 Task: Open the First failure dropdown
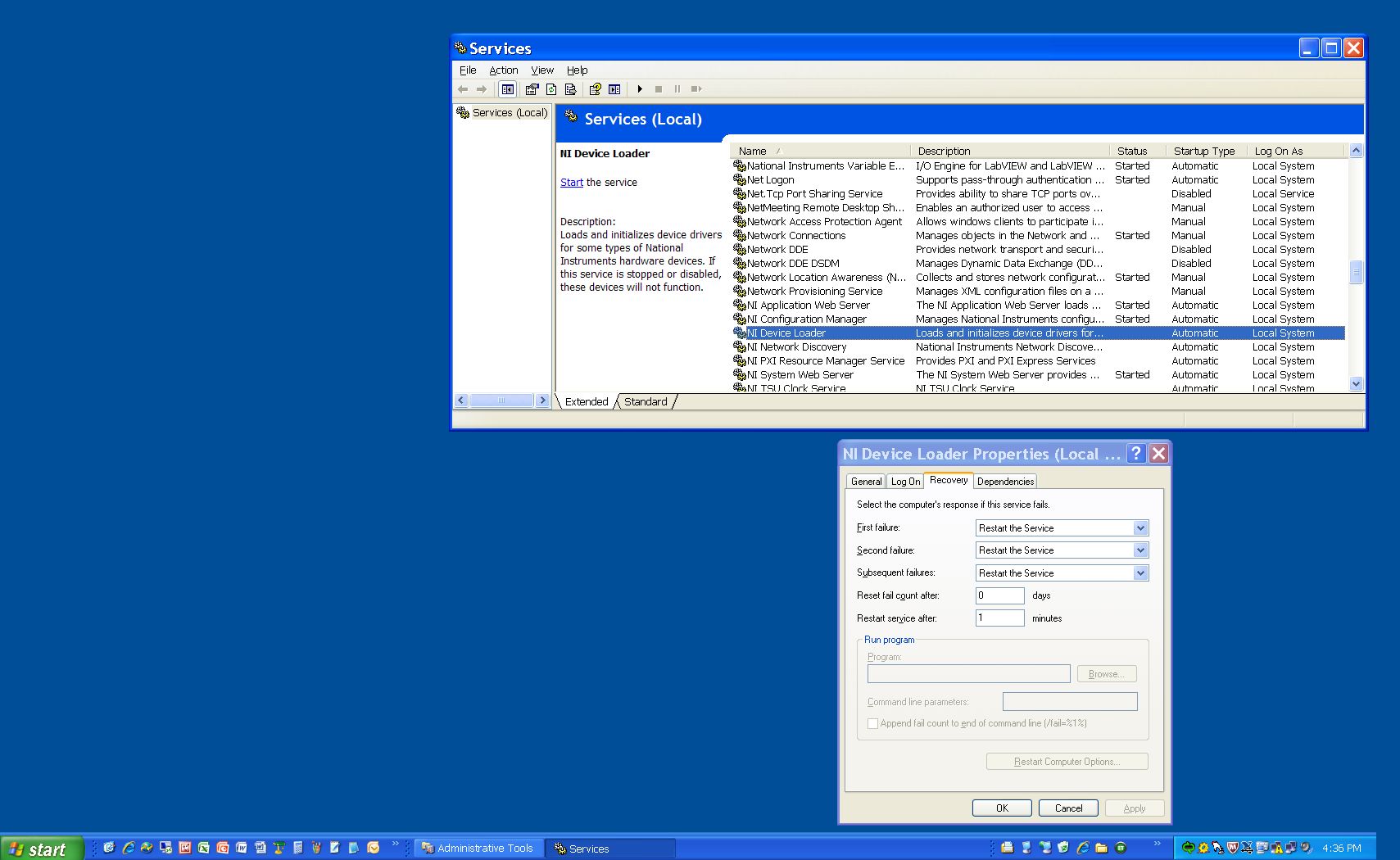[x=1140, y=528]
